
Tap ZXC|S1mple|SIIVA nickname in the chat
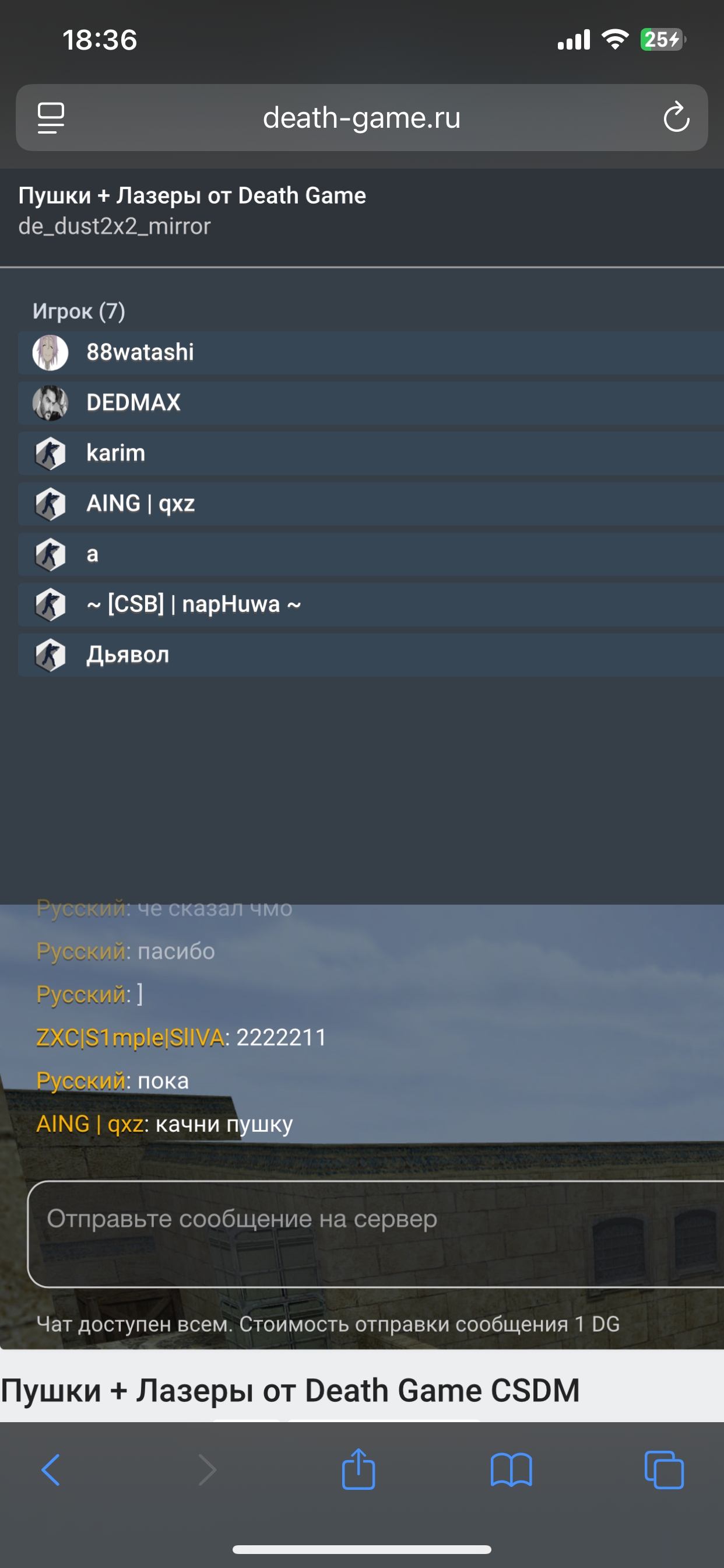tap(130, 1037)
